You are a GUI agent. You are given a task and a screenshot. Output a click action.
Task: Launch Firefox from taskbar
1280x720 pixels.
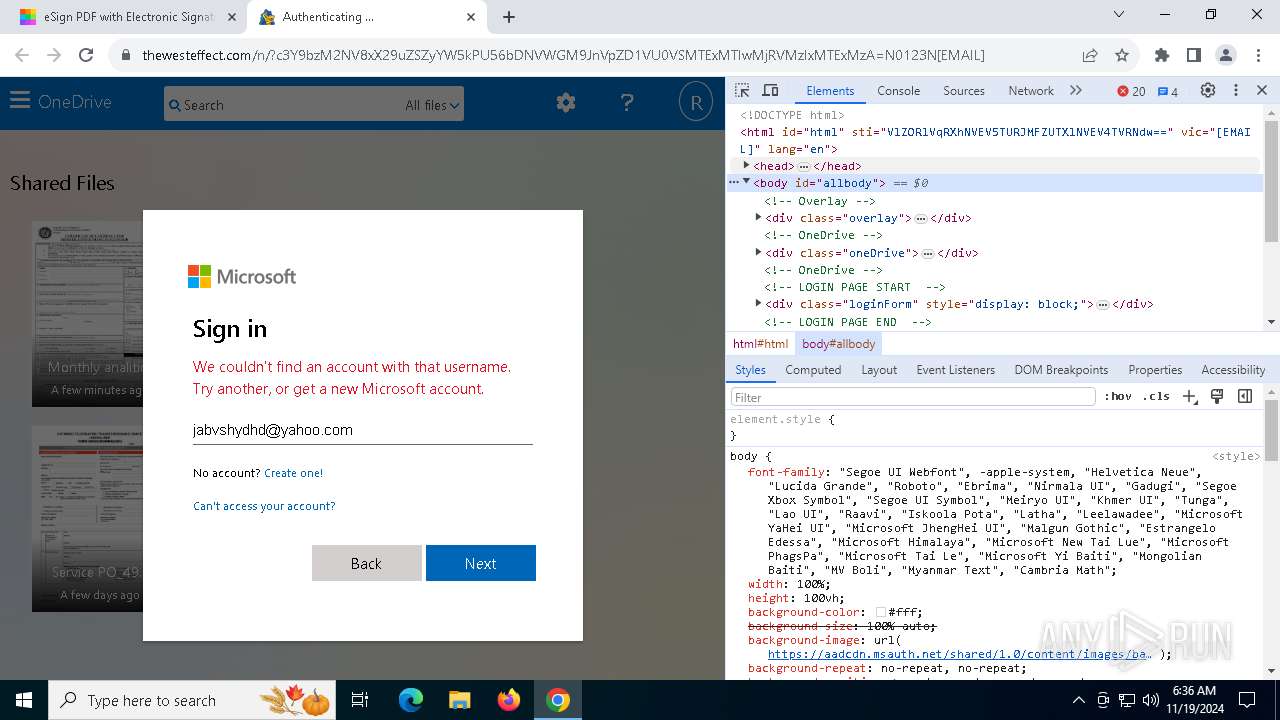click(x=509, y=700)
